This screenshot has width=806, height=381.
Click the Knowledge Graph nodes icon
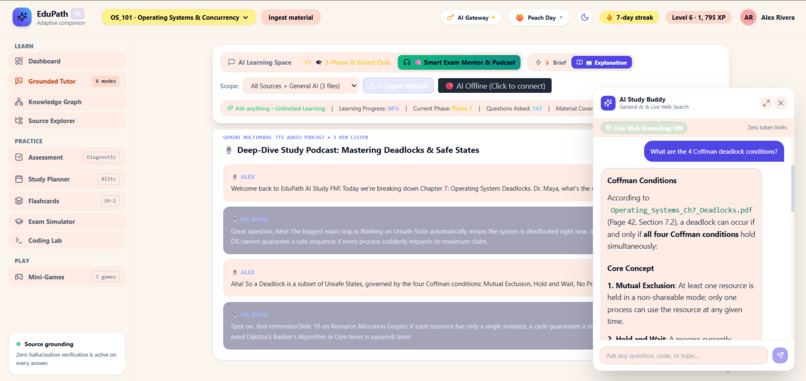(19, 102)
